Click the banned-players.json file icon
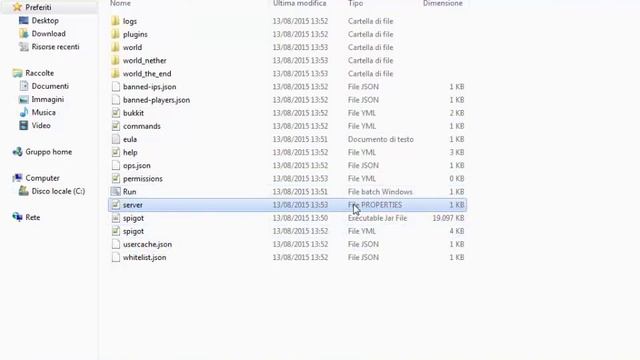This screenshot has height=360, width=640. coord(116,100)
